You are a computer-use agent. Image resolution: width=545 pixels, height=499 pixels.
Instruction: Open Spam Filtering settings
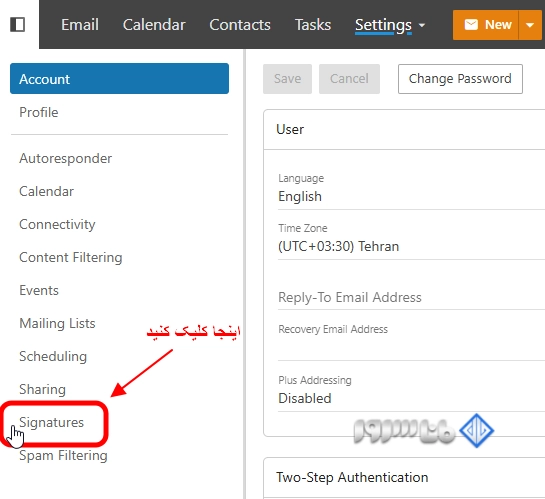pos(63,455)
